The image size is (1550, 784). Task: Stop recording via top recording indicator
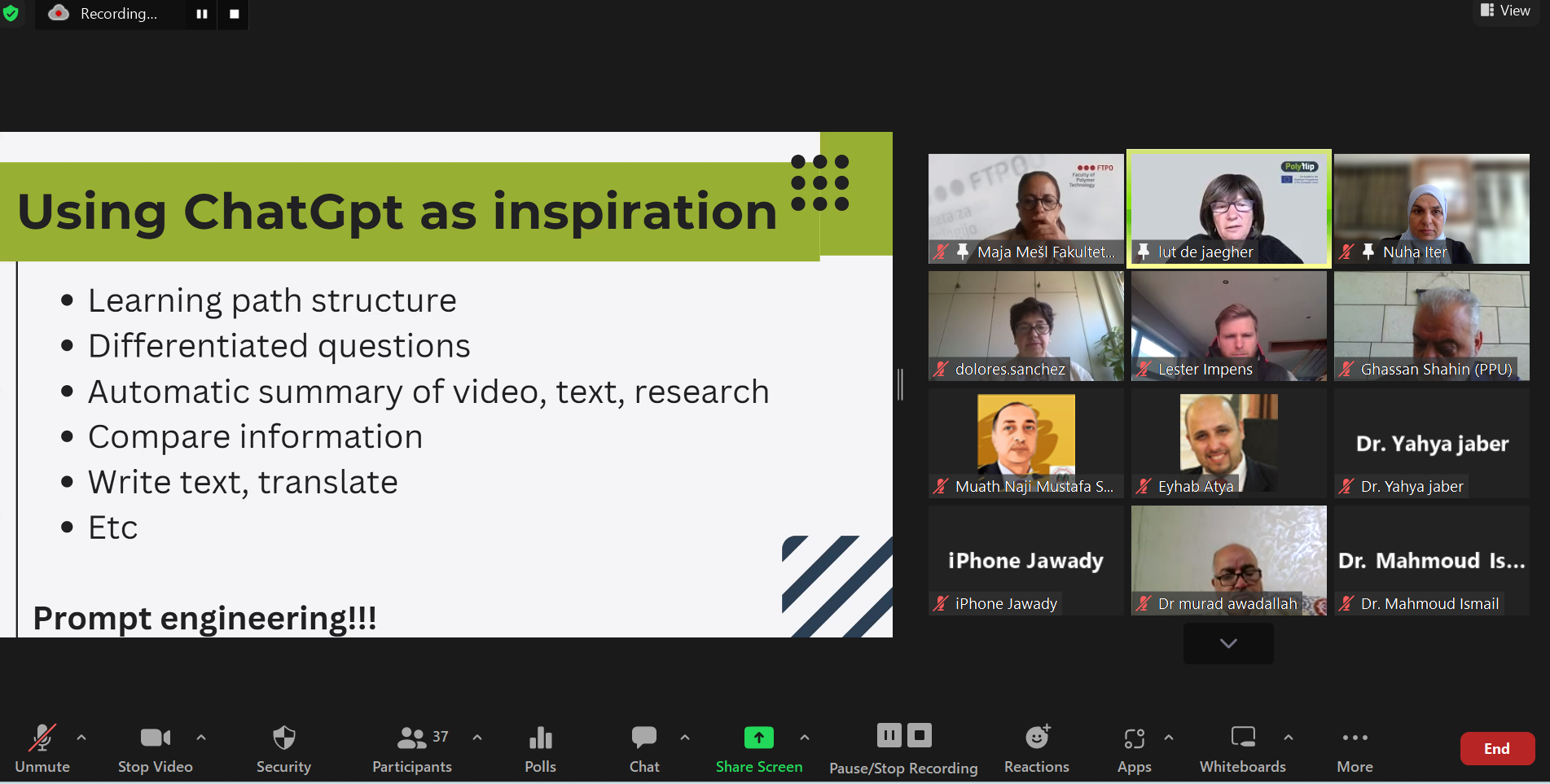[x=235, y=14]
